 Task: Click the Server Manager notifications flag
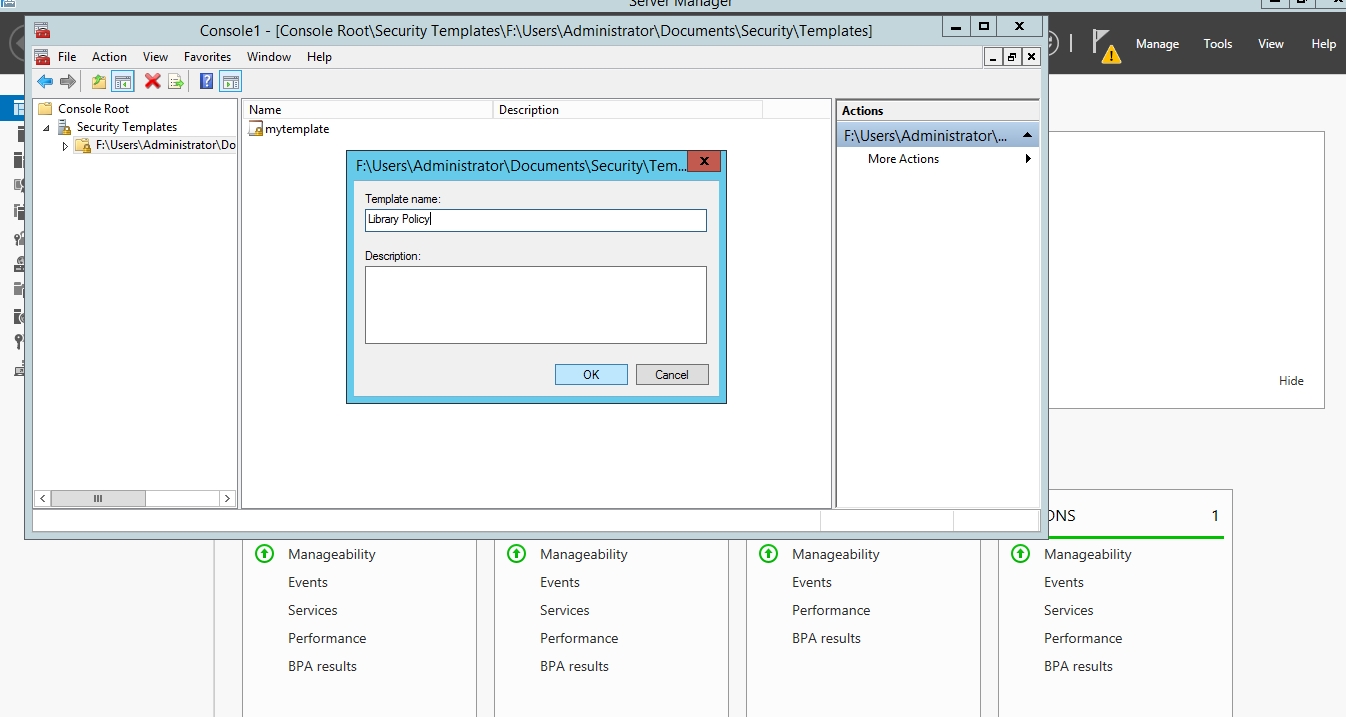tap(1104, 44)
